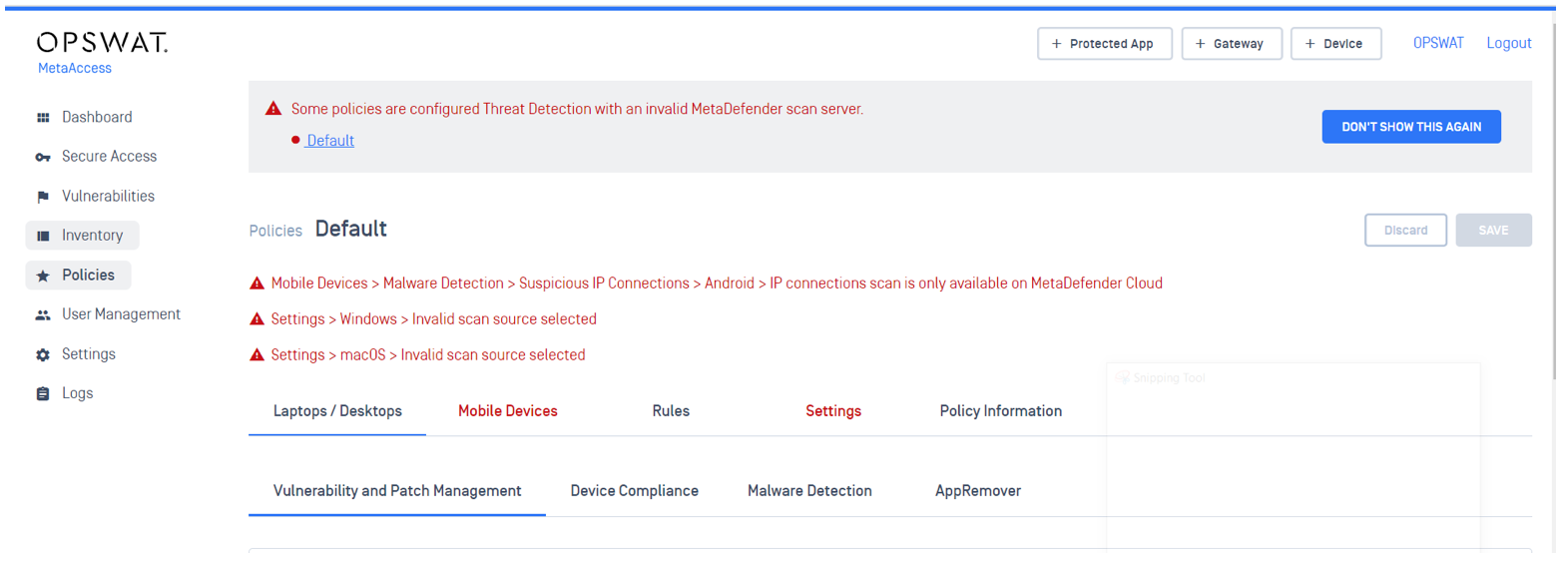Select the Device Compliance sub-tab

tap(635, 491)
